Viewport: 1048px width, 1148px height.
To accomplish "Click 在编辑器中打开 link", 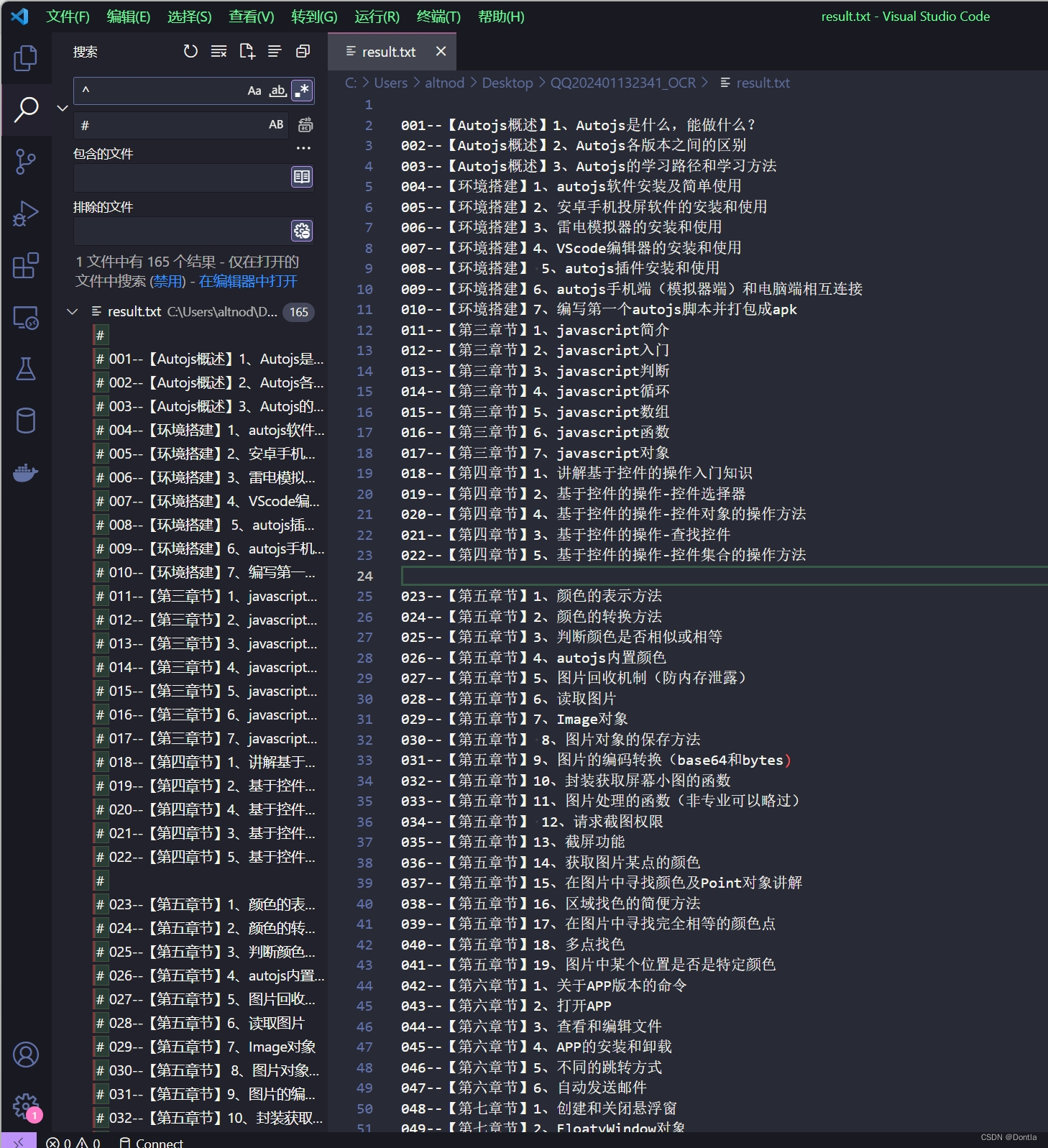I will (x=248, y=281).
